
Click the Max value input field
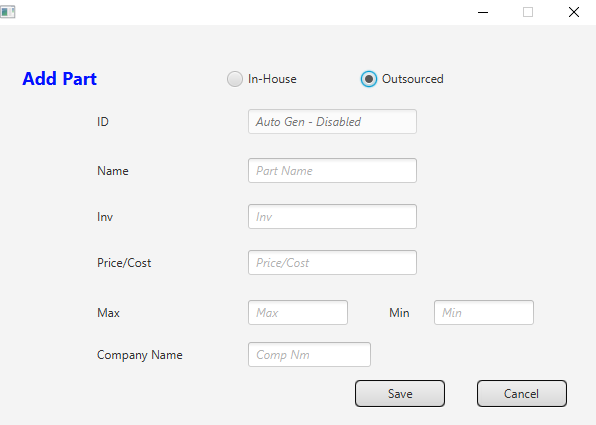[298, 312]
